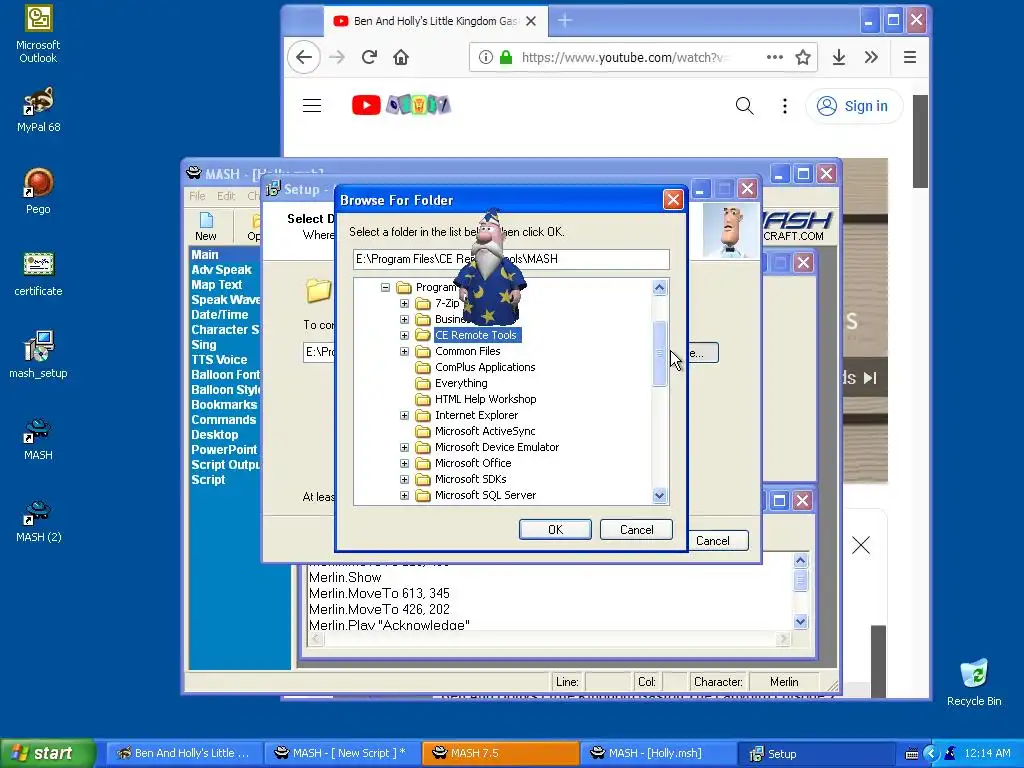The image size is (1024, 768).
Task: Click the folder path field in Browse dialog
Action: (x=511, y=259)
